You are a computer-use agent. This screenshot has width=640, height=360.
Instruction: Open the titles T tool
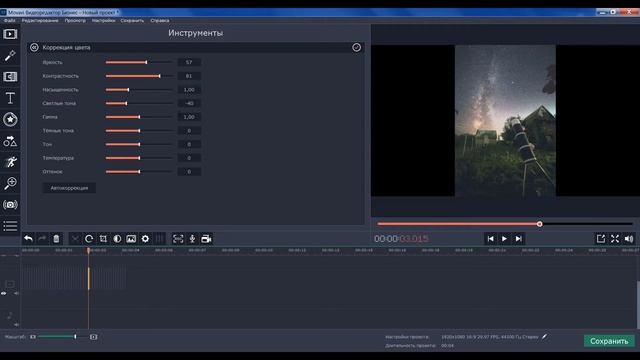coord(10,98)
